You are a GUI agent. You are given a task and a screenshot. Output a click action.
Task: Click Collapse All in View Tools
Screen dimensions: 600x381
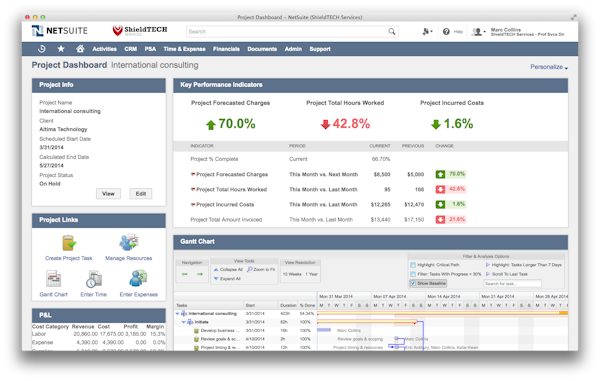coord(228,270)
